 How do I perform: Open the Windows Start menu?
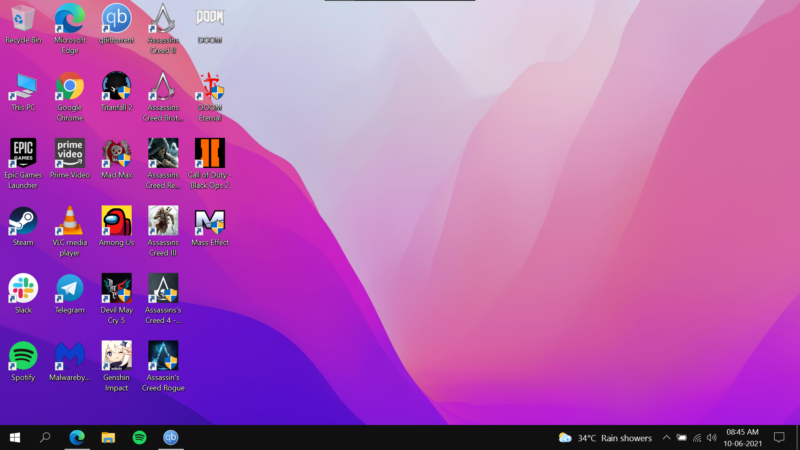pyautogui.click(x=15, y=437)
